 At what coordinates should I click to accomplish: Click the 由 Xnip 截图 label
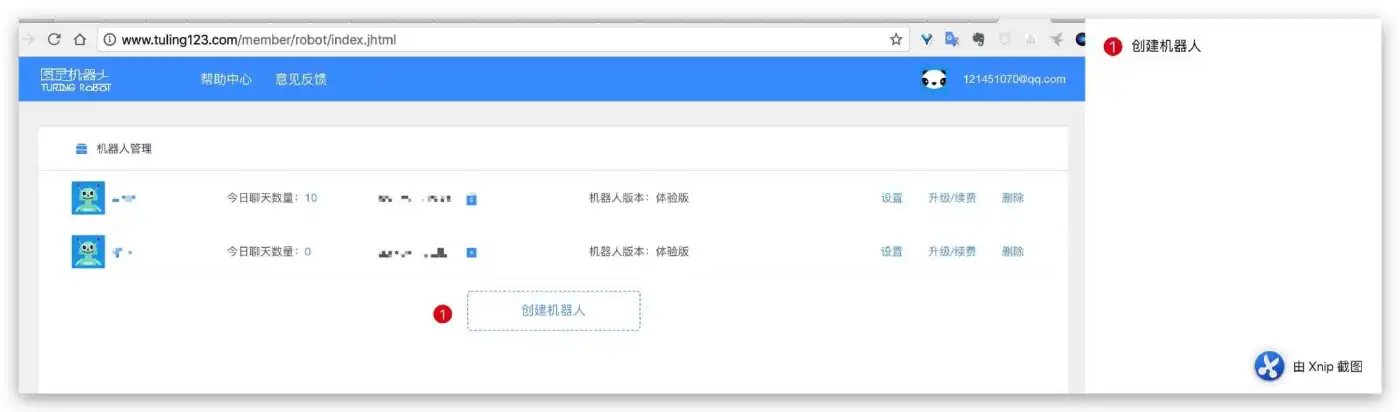[x=1328, y=367]
